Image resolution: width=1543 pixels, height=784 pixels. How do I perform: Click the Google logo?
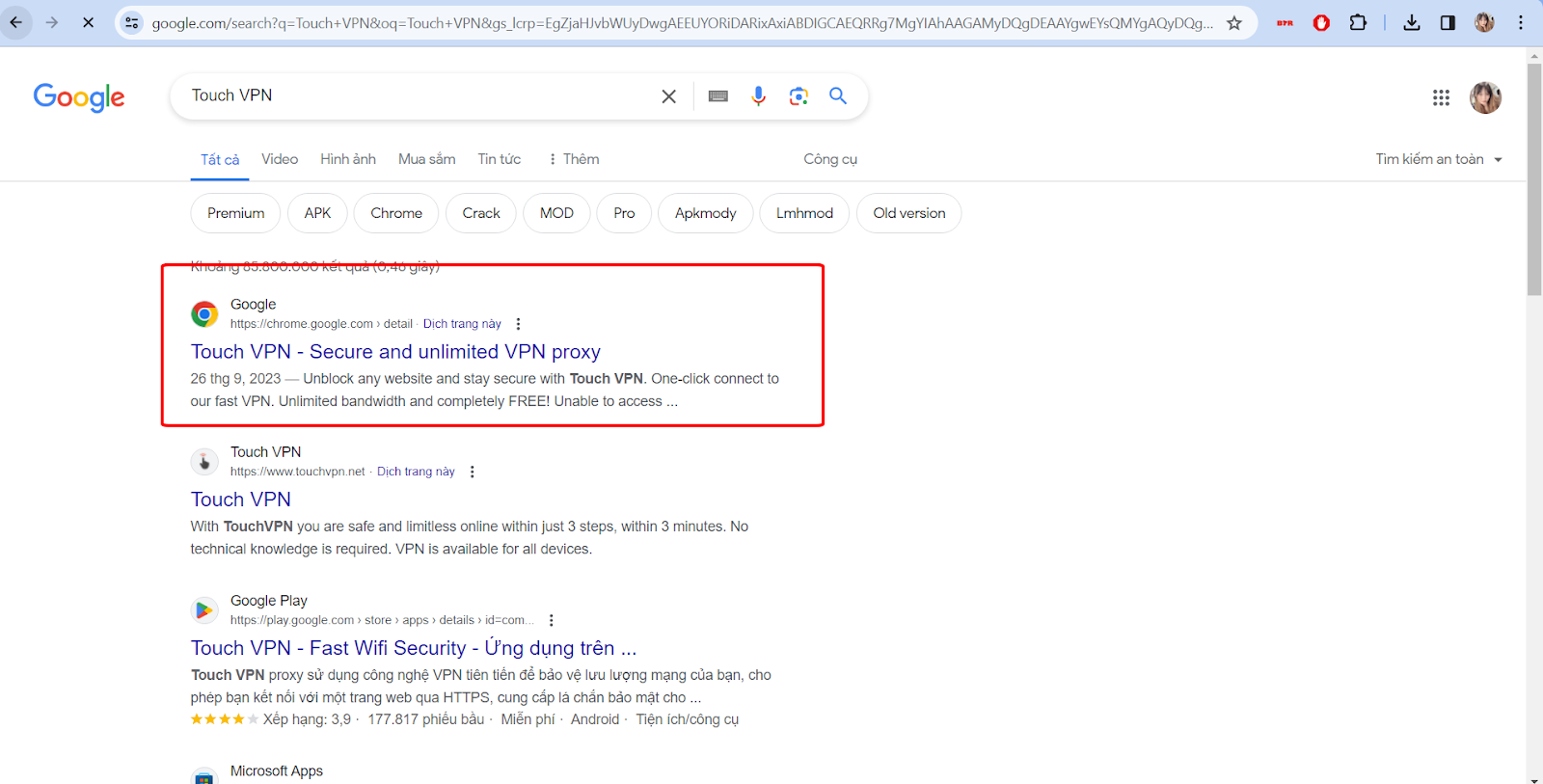(79, 96)
